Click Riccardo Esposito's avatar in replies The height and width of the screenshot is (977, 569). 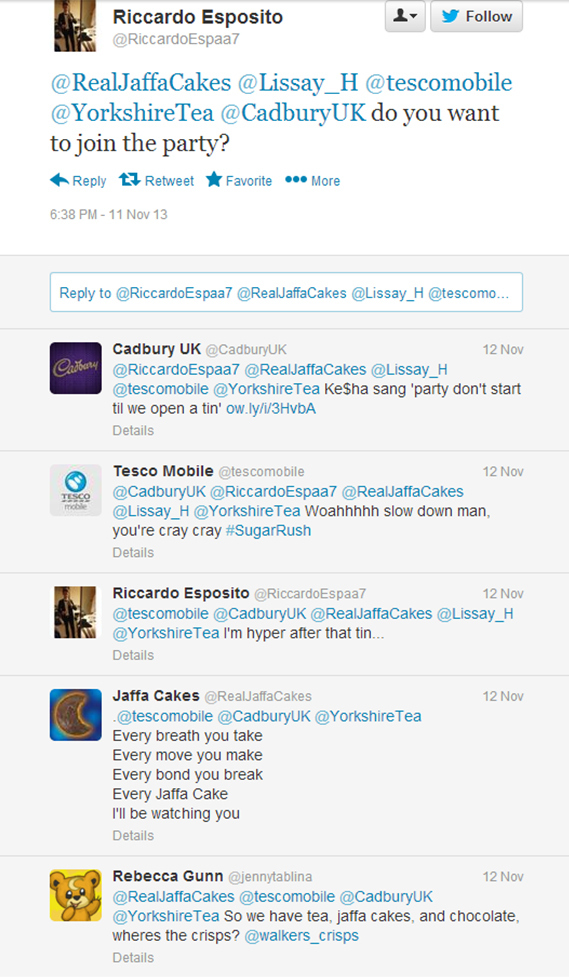(x=75, y=612)
